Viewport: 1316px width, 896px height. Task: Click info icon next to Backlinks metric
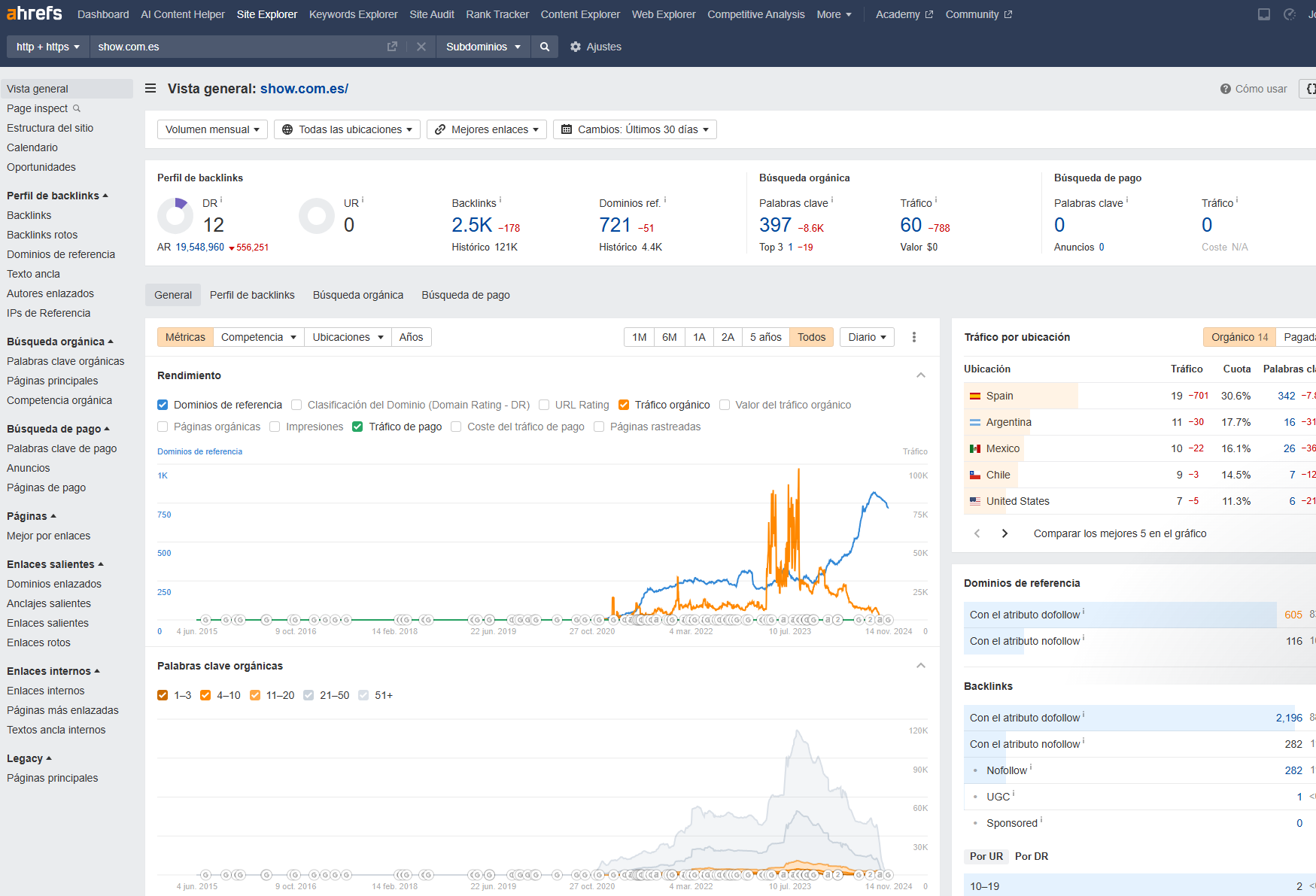500,200
